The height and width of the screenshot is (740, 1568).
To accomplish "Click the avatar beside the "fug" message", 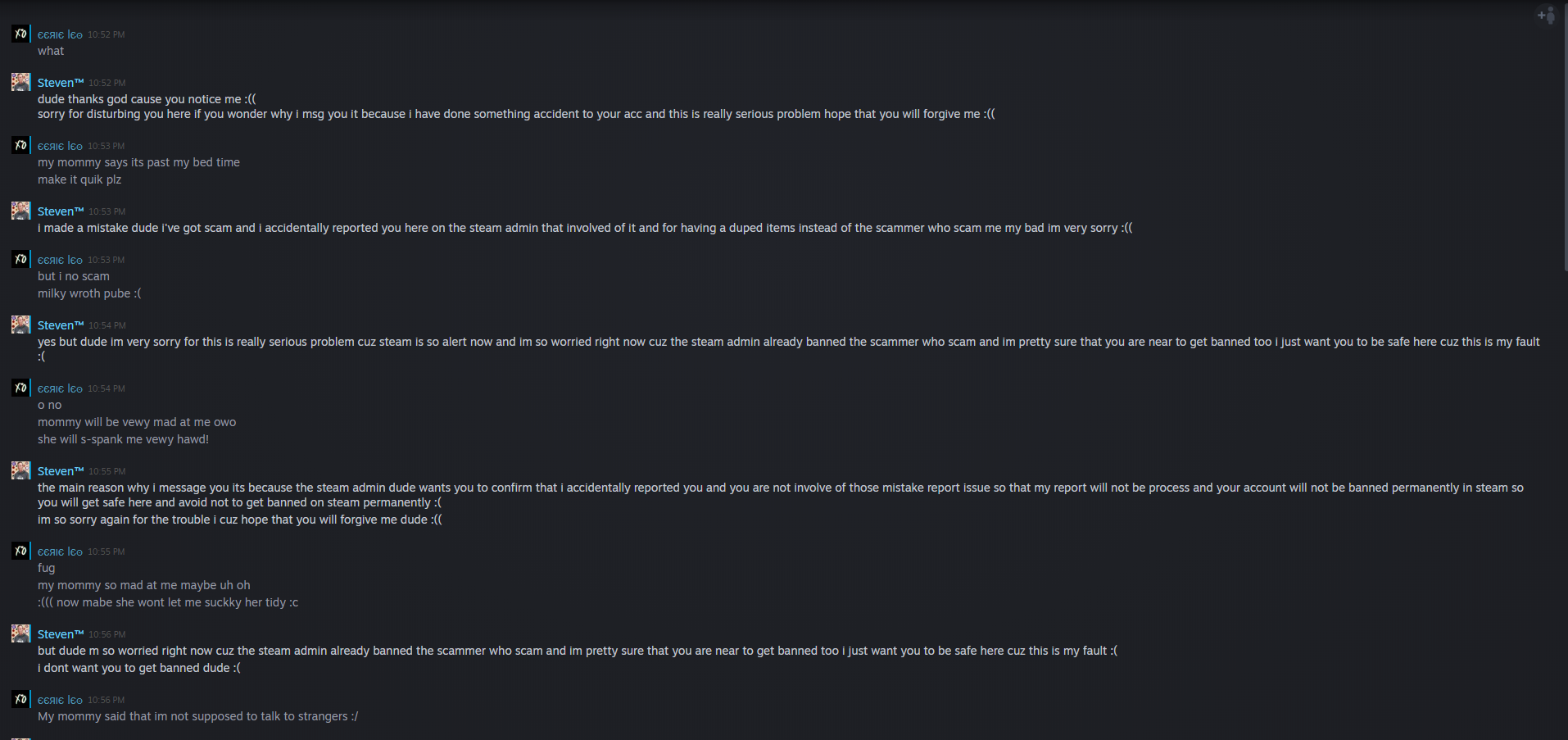I will pos(20,551).
